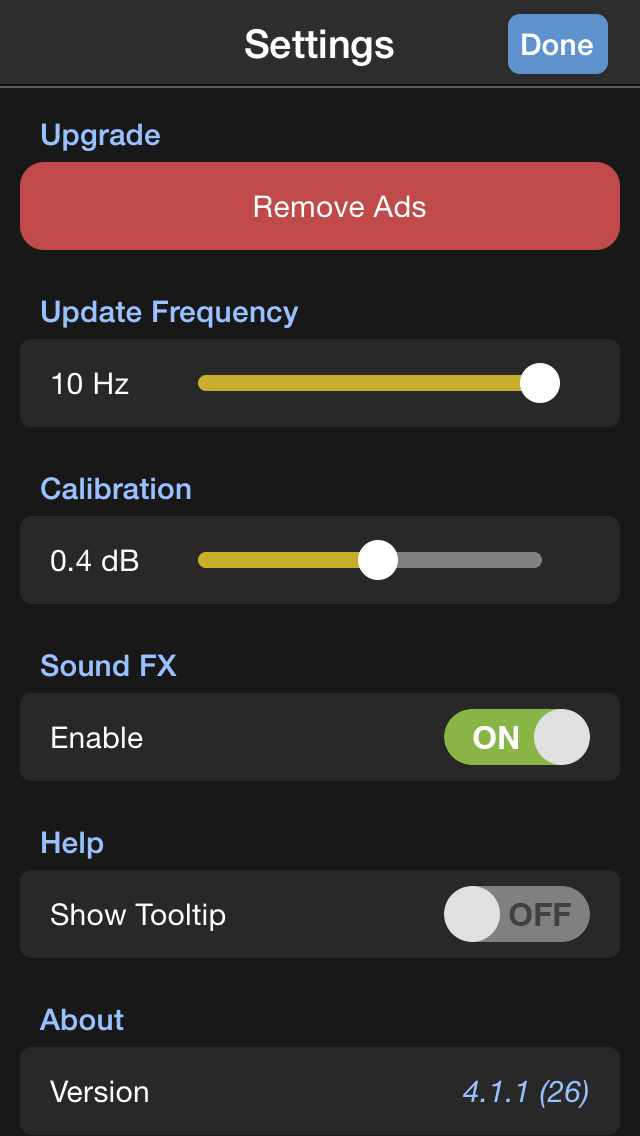Click the Settings title
The height and width of the screenshot is (1136, 640).
319,45
